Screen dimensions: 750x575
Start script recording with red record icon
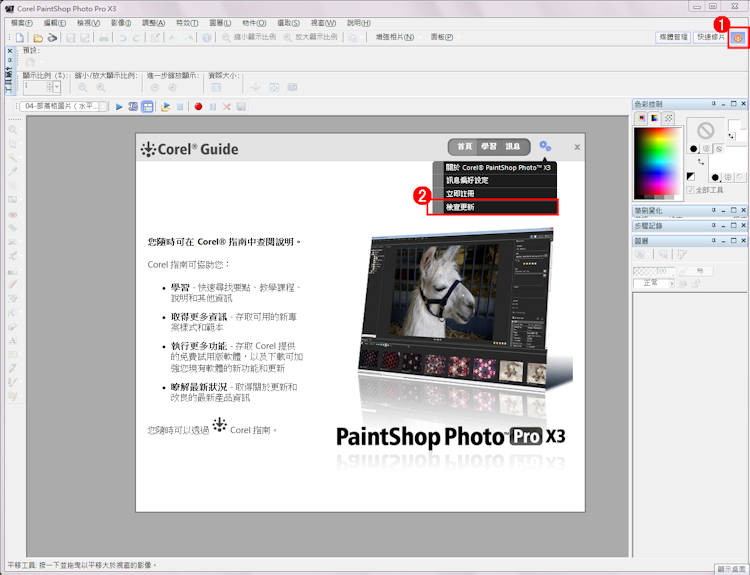point(198,106)
